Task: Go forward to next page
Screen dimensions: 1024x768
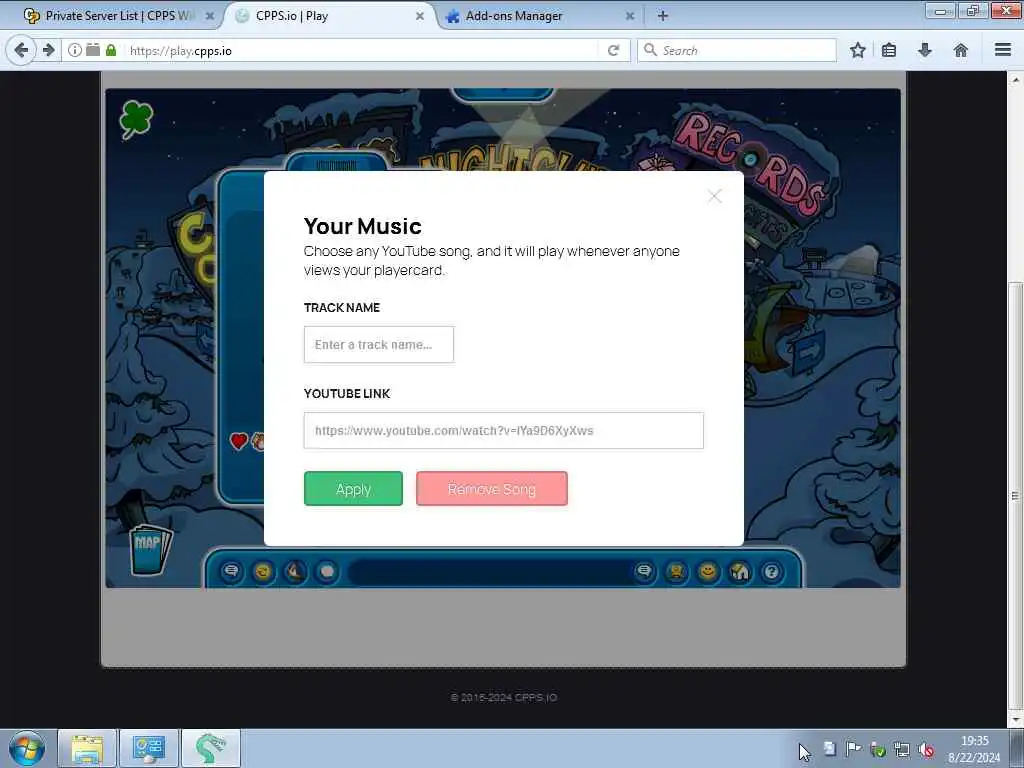Action: coord(48,50)
